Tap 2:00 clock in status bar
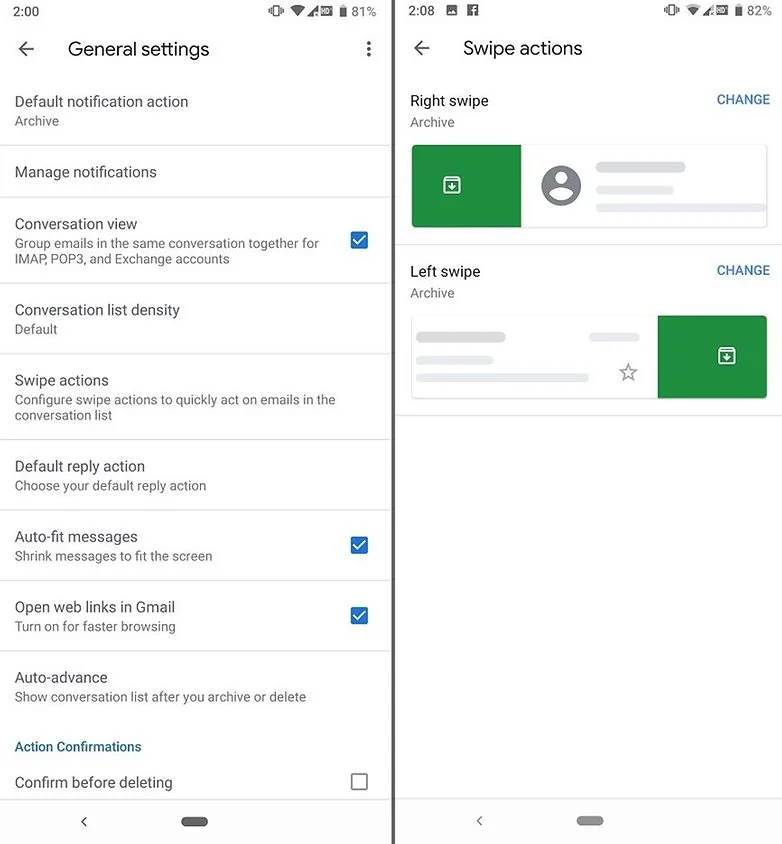The width and height of the screenshot is (782, 844). (26, 11)
